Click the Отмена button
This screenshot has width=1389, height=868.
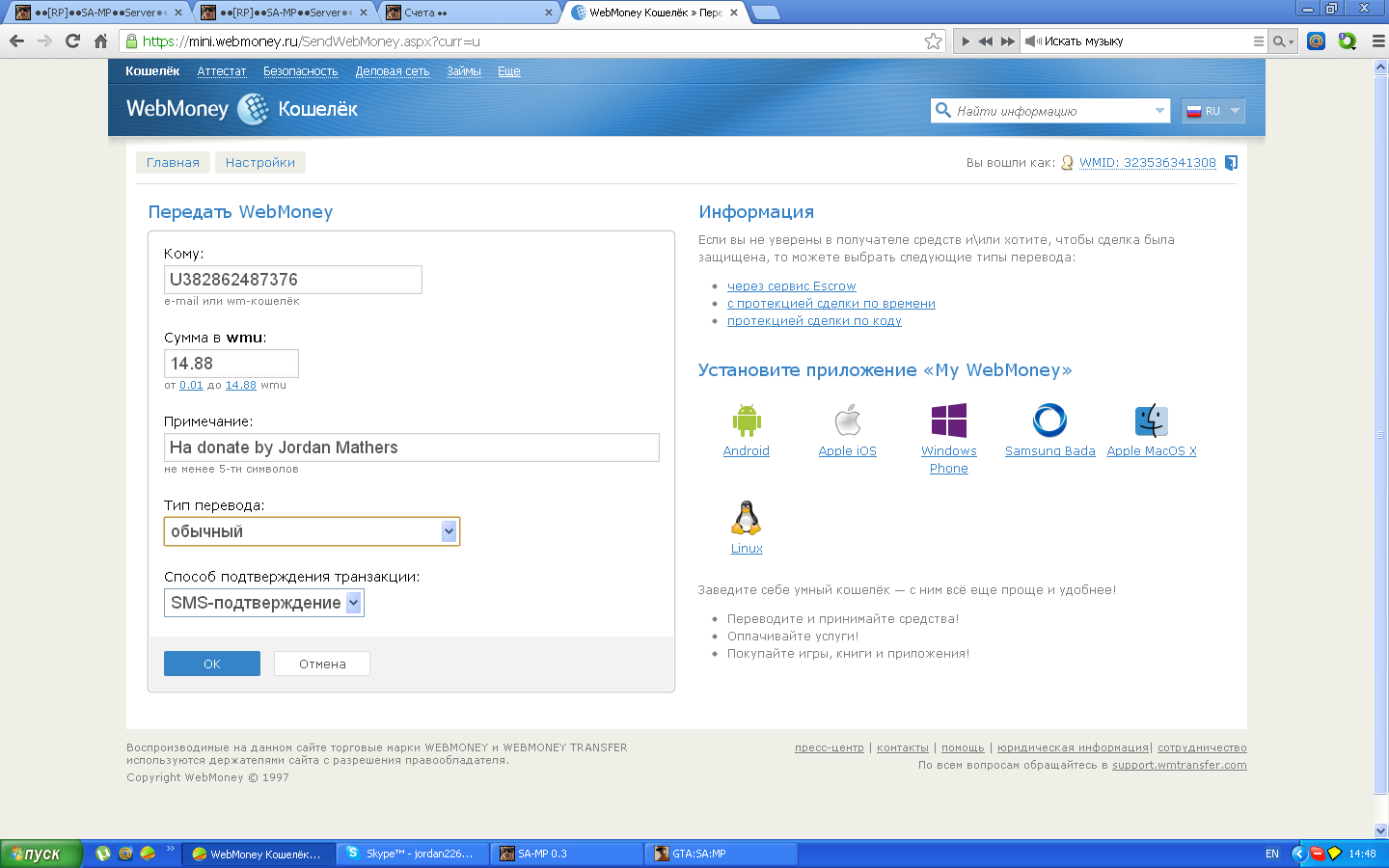[x=322, y=664]
